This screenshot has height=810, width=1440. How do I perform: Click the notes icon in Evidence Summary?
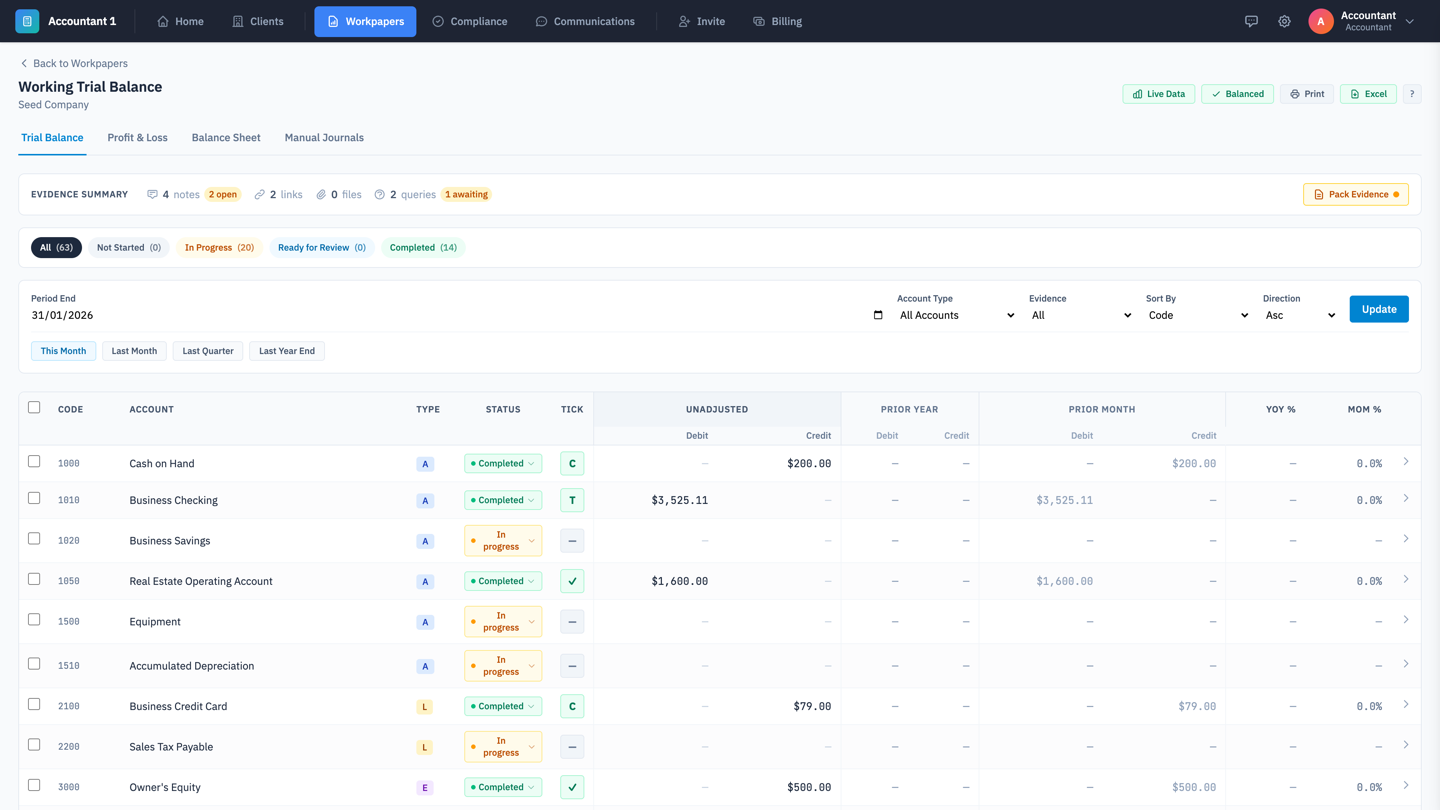[x=152, y=194]
